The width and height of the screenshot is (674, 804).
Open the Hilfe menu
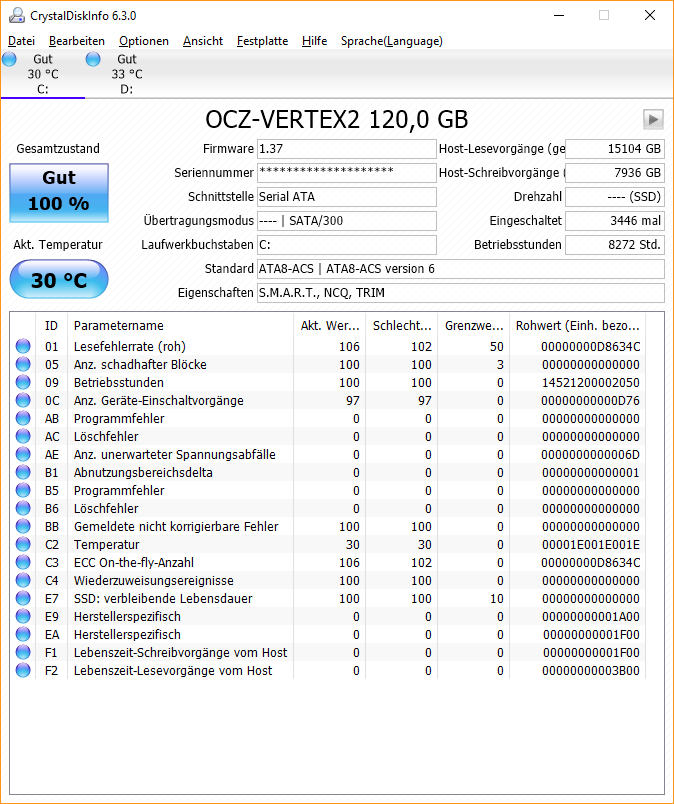[314, 41]
